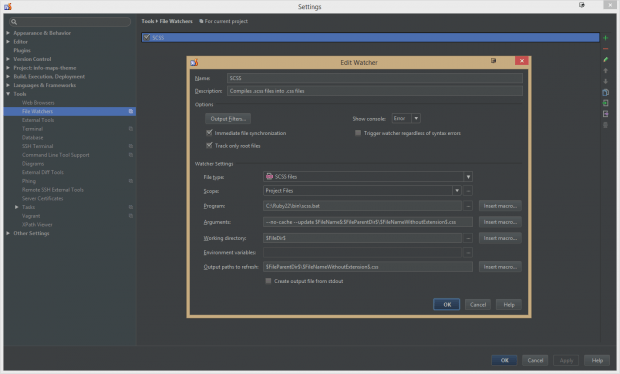The width and height of the screenshot is (620, 374).
Task: Edit watcher with the green pencil icon
Action: click(x=605, y=59)
